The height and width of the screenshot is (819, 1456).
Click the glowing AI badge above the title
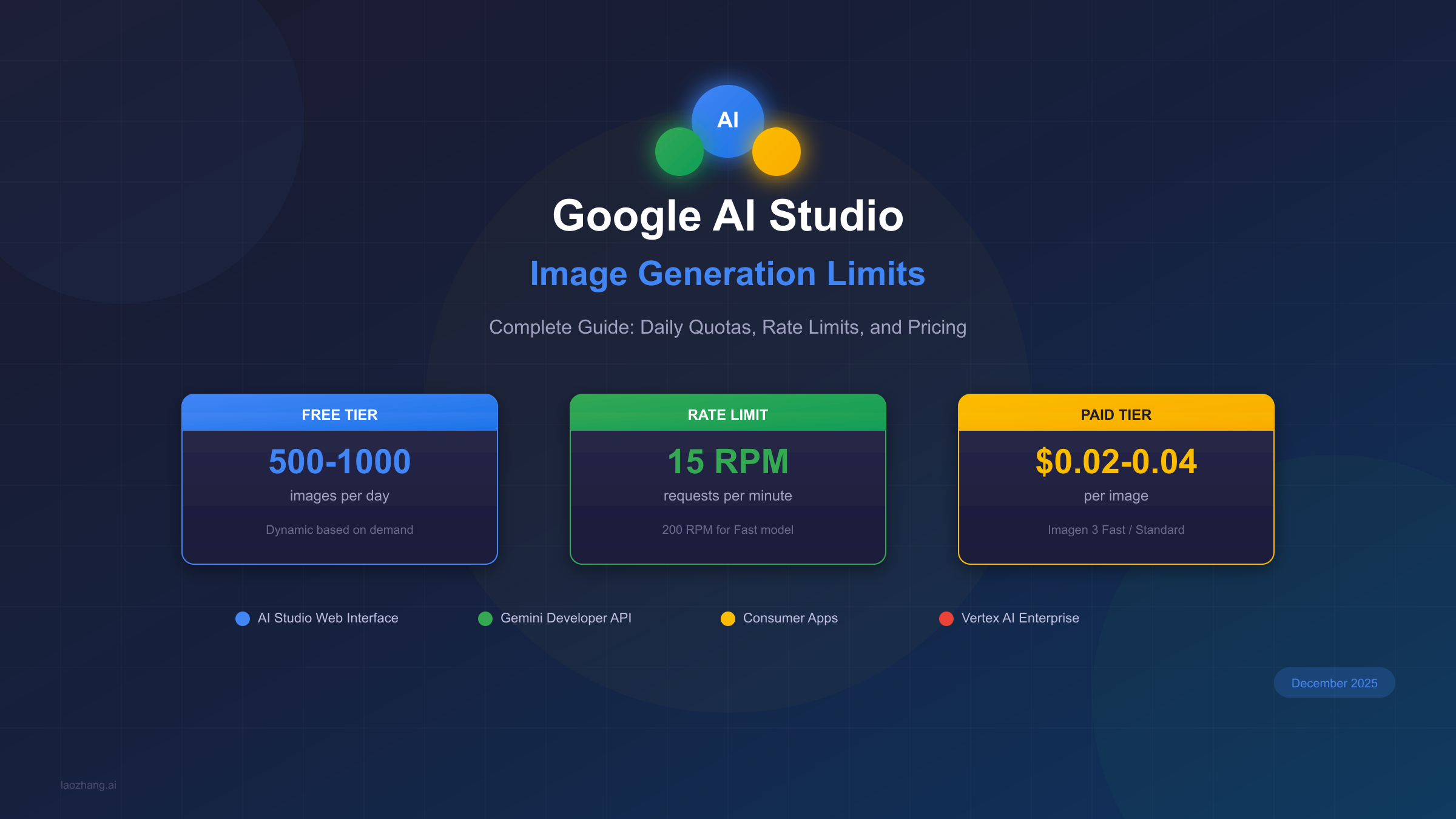(728, 120)
